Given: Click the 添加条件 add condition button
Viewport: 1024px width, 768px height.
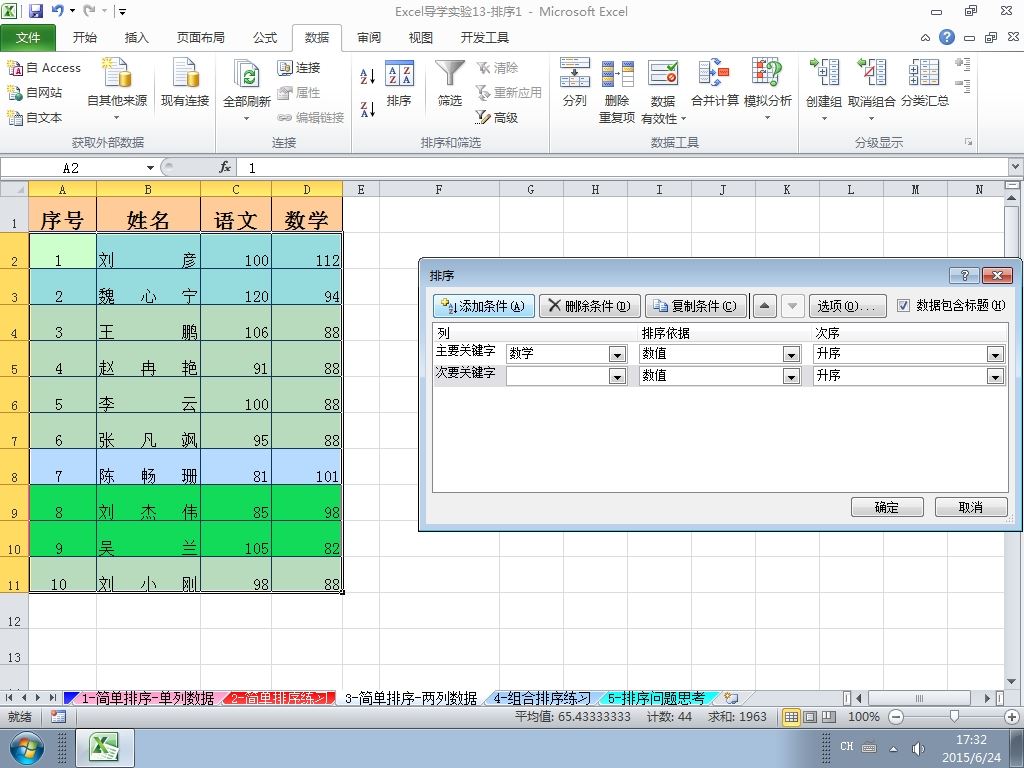Looking at the screenshot, I should tap(483, 306).
